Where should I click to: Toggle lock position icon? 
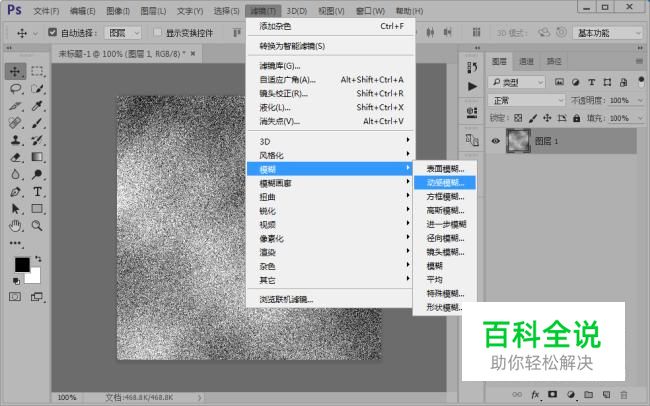(x=547, y=118)
